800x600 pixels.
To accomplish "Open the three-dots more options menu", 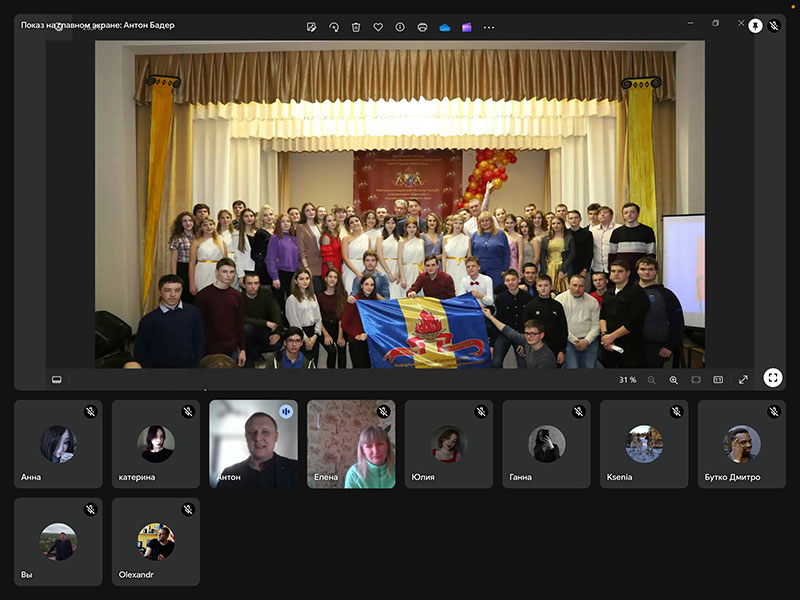I will (x=489, y=27).
